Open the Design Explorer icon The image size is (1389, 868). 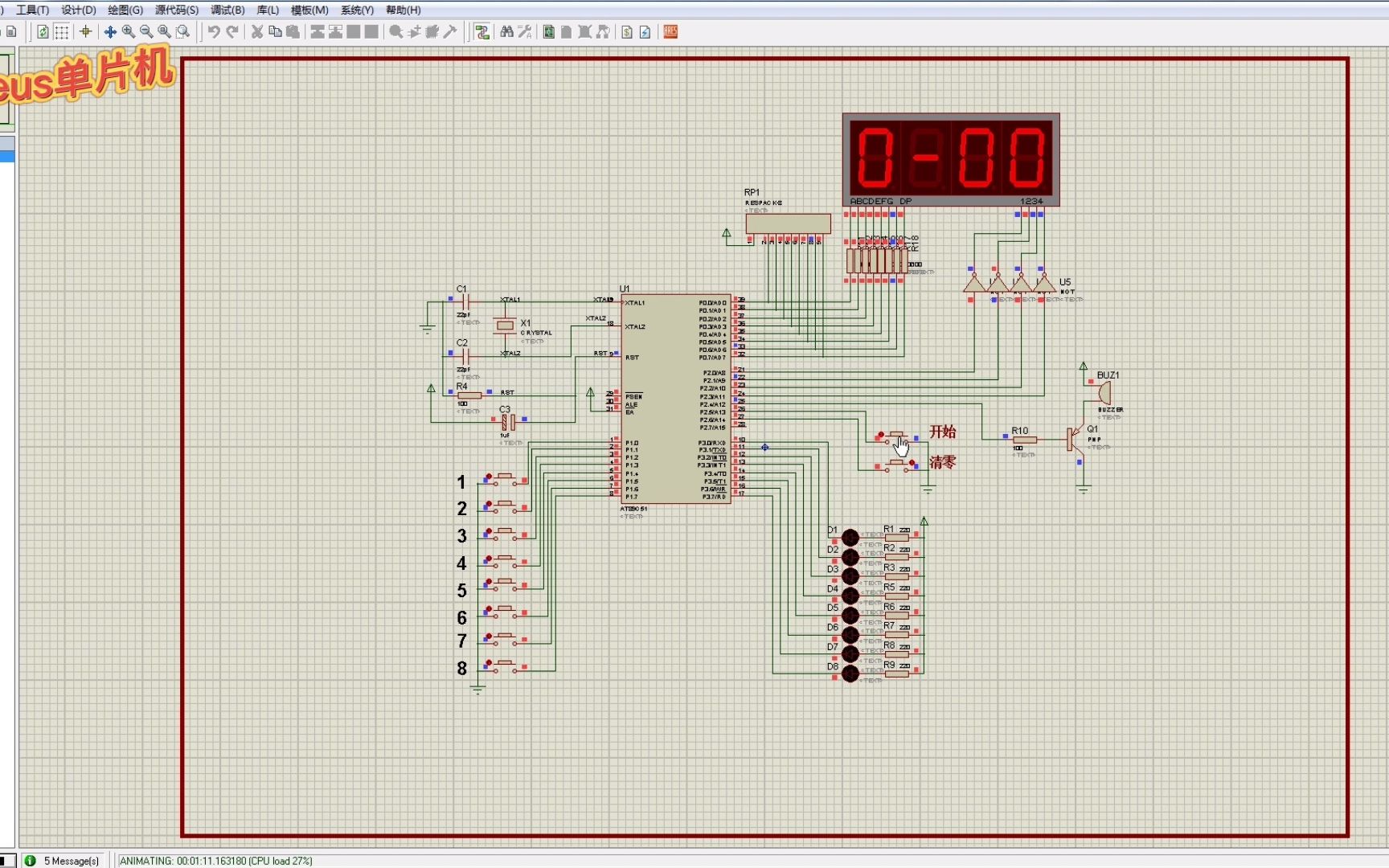click(x=549, y=32)
